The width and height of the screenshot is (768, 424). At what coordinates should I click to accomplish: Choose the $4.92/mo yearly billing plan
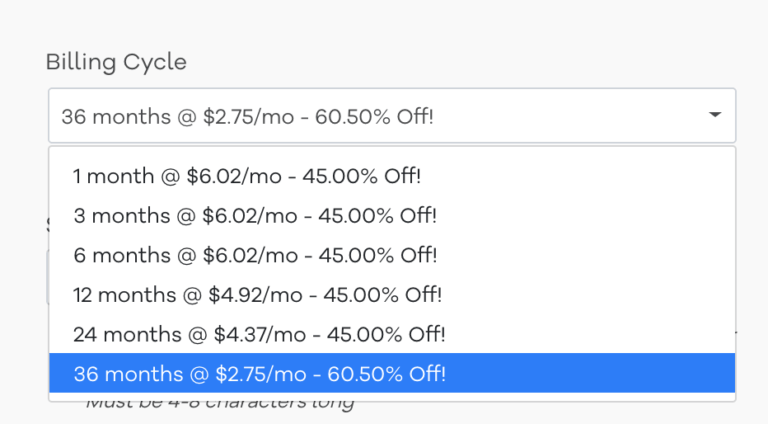(x=392, y=295)
